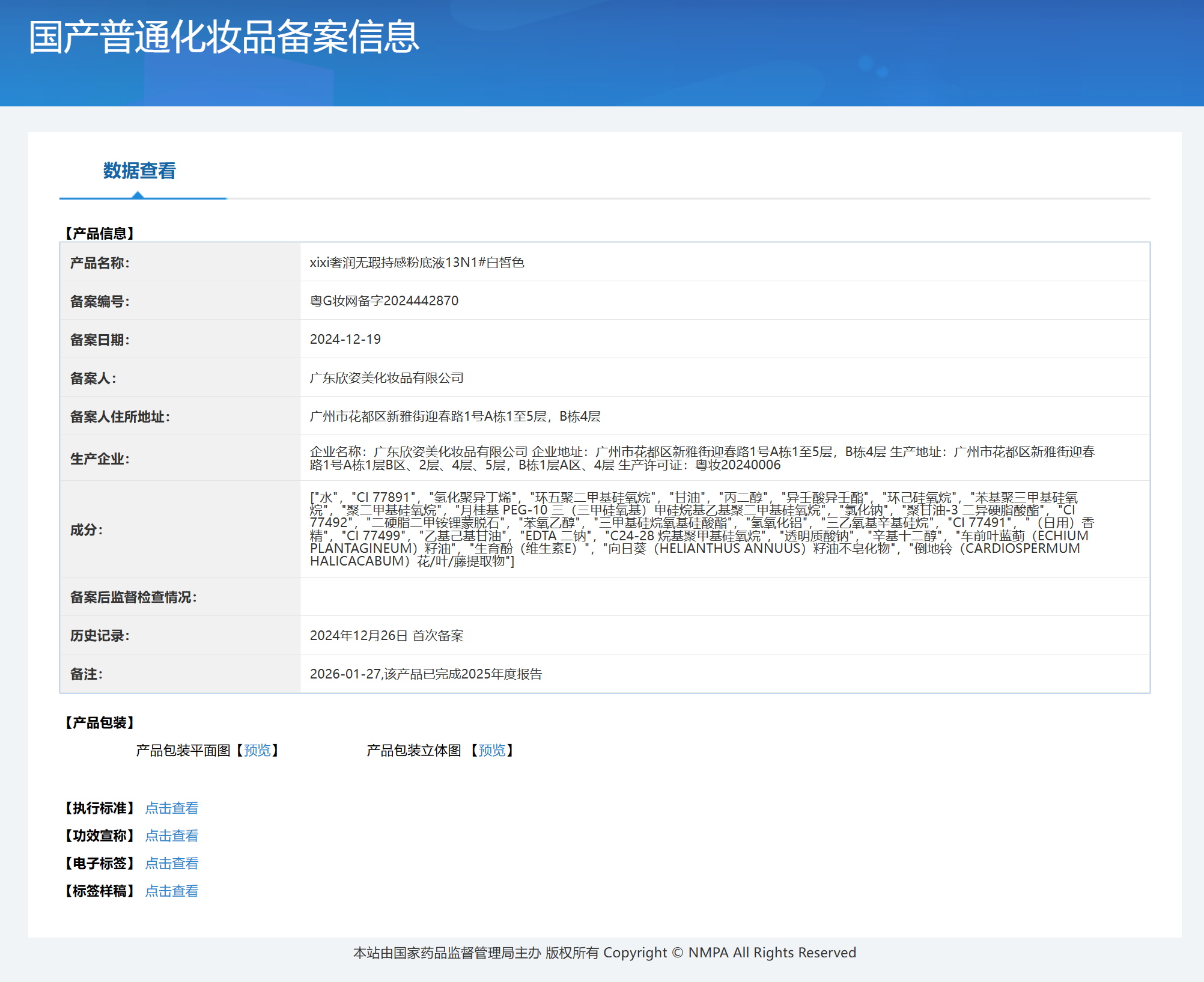Click the 【产品包装】 section heading
Viewport: 1204px width, 982px height.
click(100, 722)
